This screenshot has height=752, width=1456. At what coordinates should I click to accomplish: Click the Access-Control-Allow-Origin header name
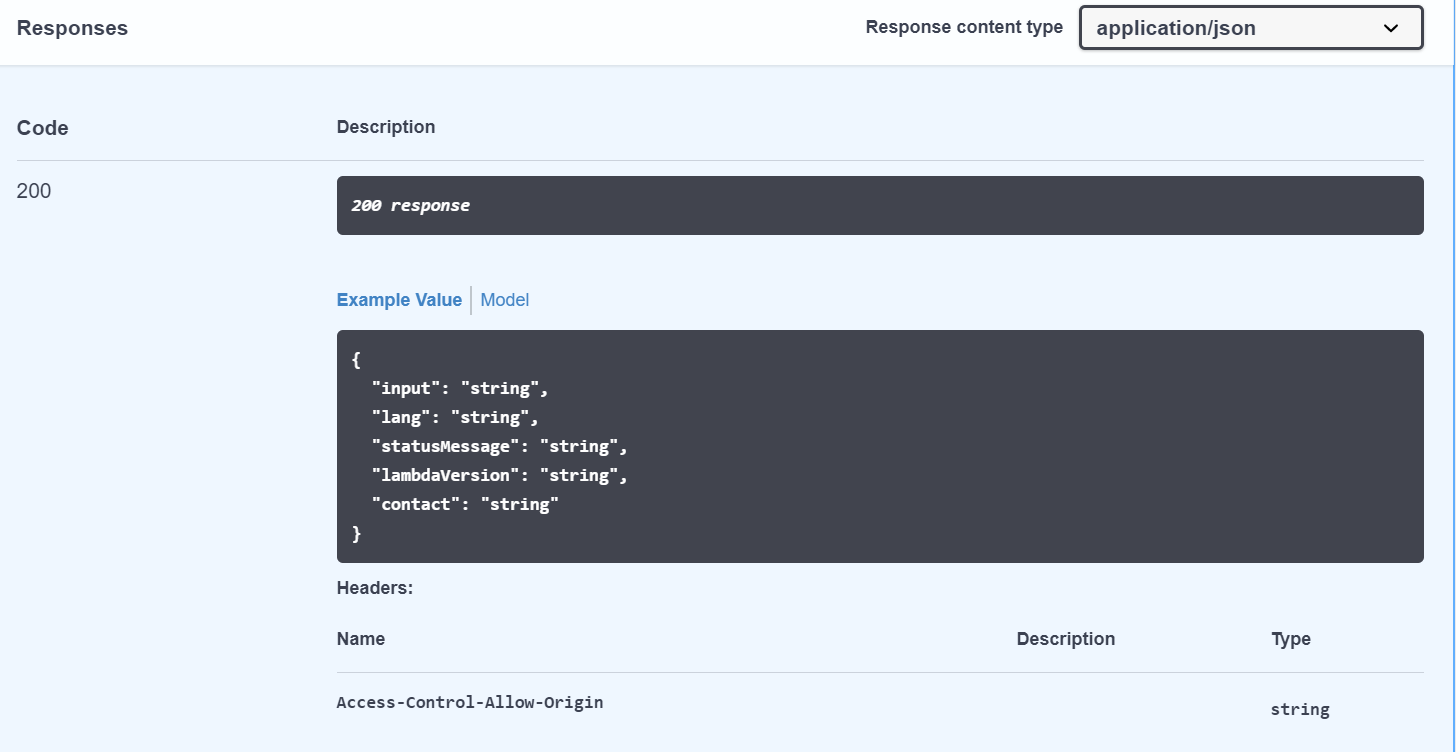(470, 702)
